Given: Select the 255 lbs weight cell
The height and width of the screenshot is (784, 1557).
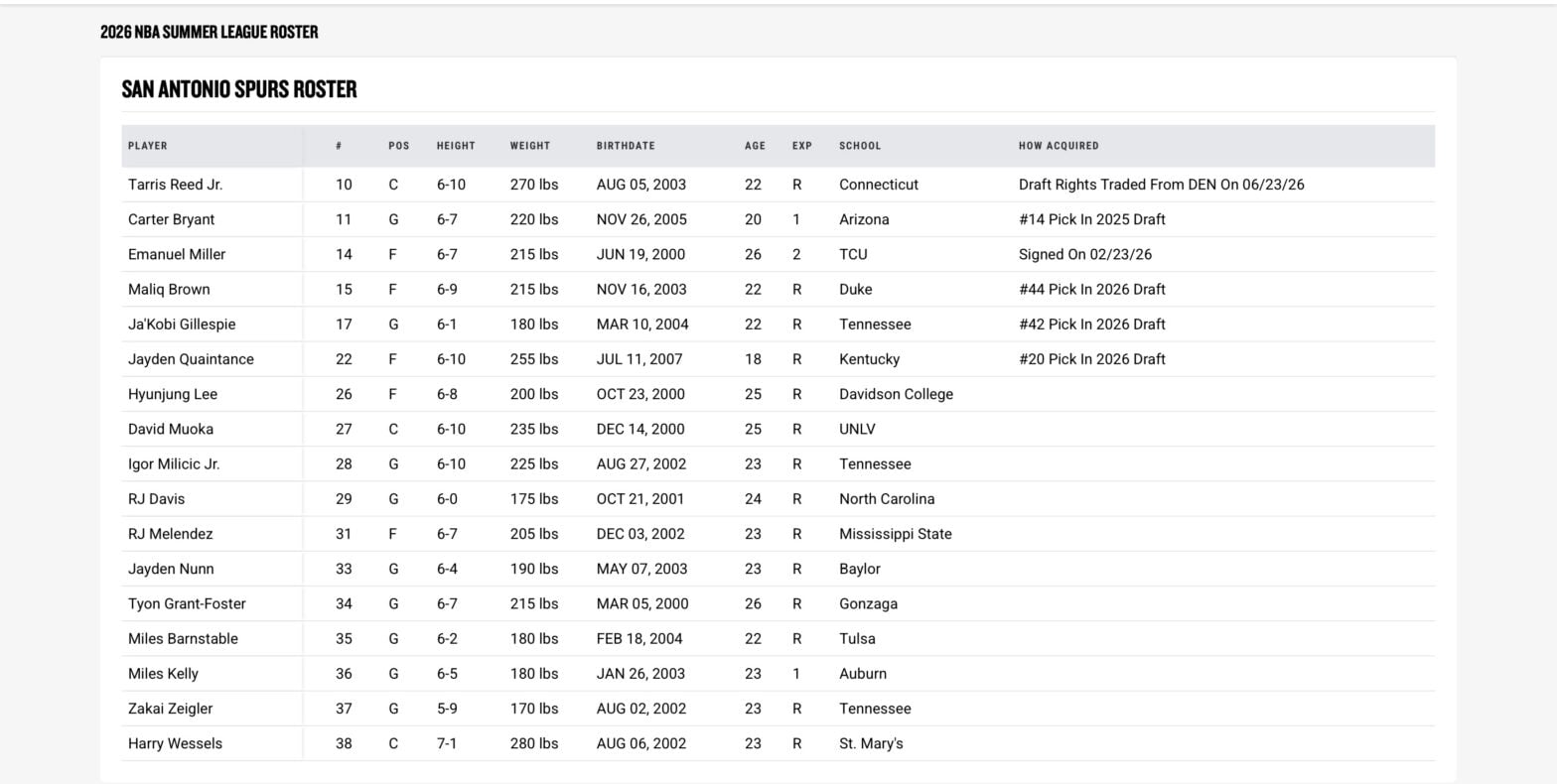Looking at the screenshot, I should point(534,359).
